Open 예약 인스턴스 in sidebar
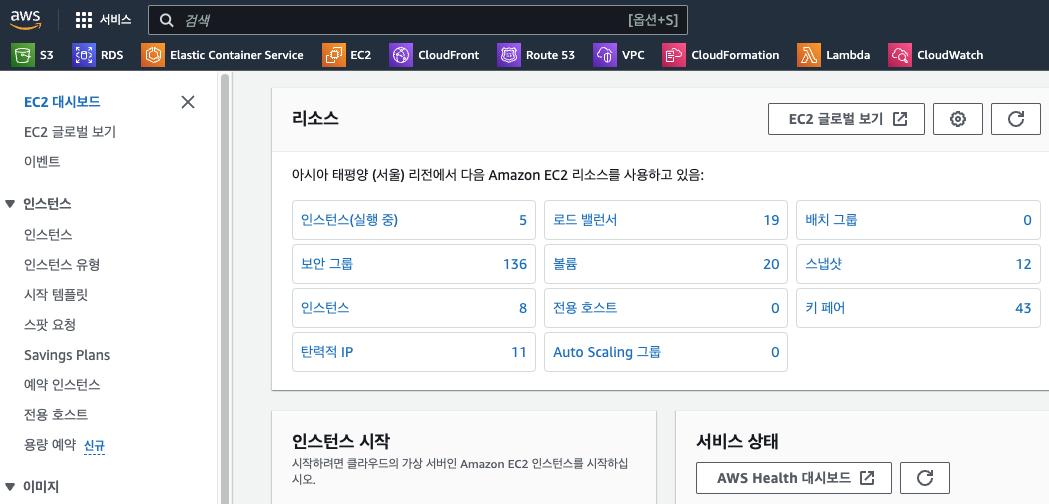1049x504 pixels. click(x=62, y=385)
